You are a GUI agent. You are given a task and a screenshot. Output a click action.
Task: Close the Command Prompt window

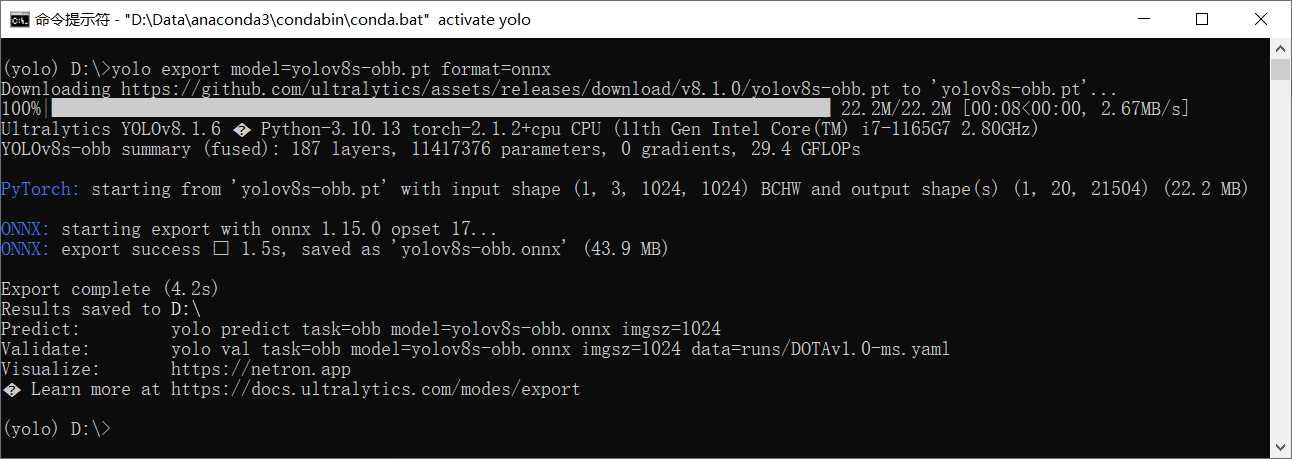coord(1257,19)
